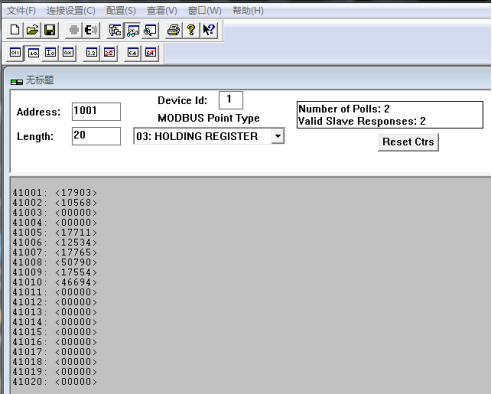Image resolution: width=492 pixels, height=394 pixels.
Task: Select 03: HOLDING REGISTER combo box text
Action: 197,136
